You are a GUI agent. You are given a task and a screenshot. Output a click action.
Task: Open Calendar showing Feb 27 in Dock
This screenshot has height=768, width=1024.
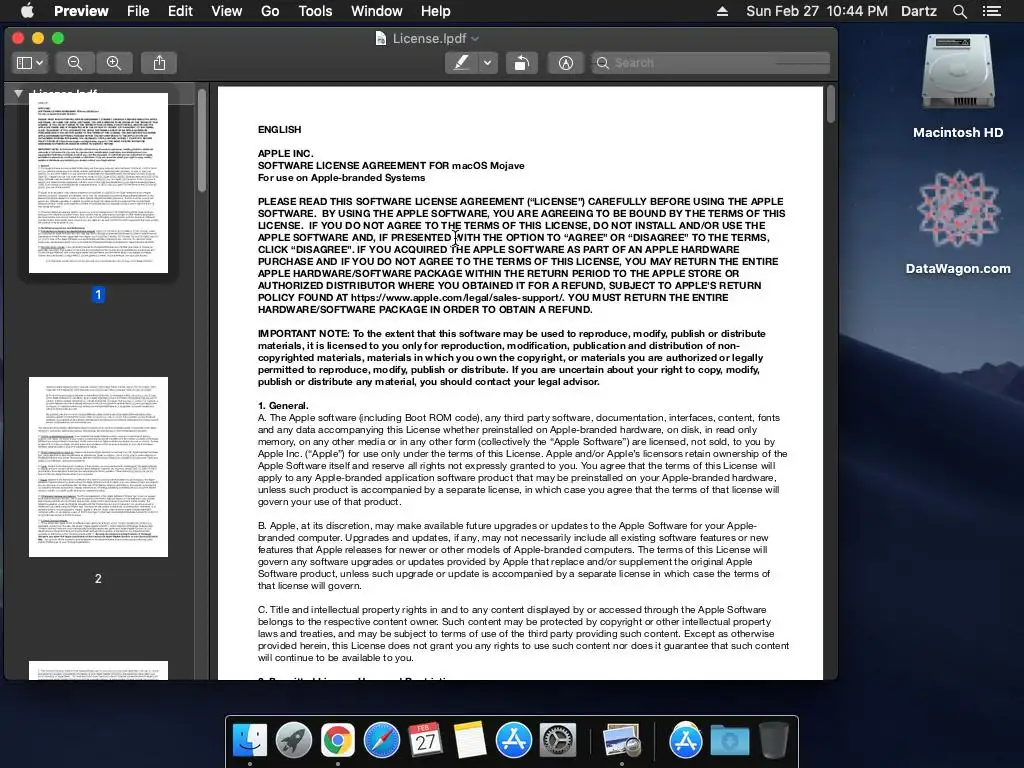(426, 740)
